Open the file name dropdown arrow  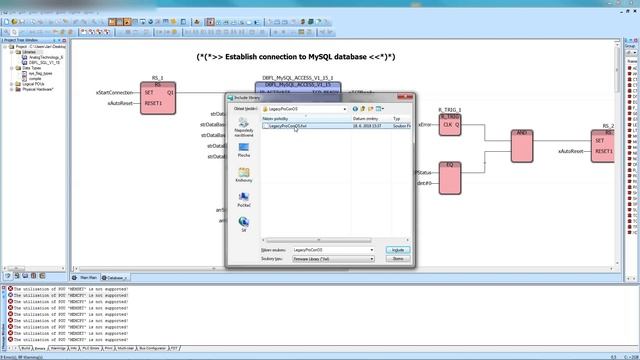click(x=371, y=250)
